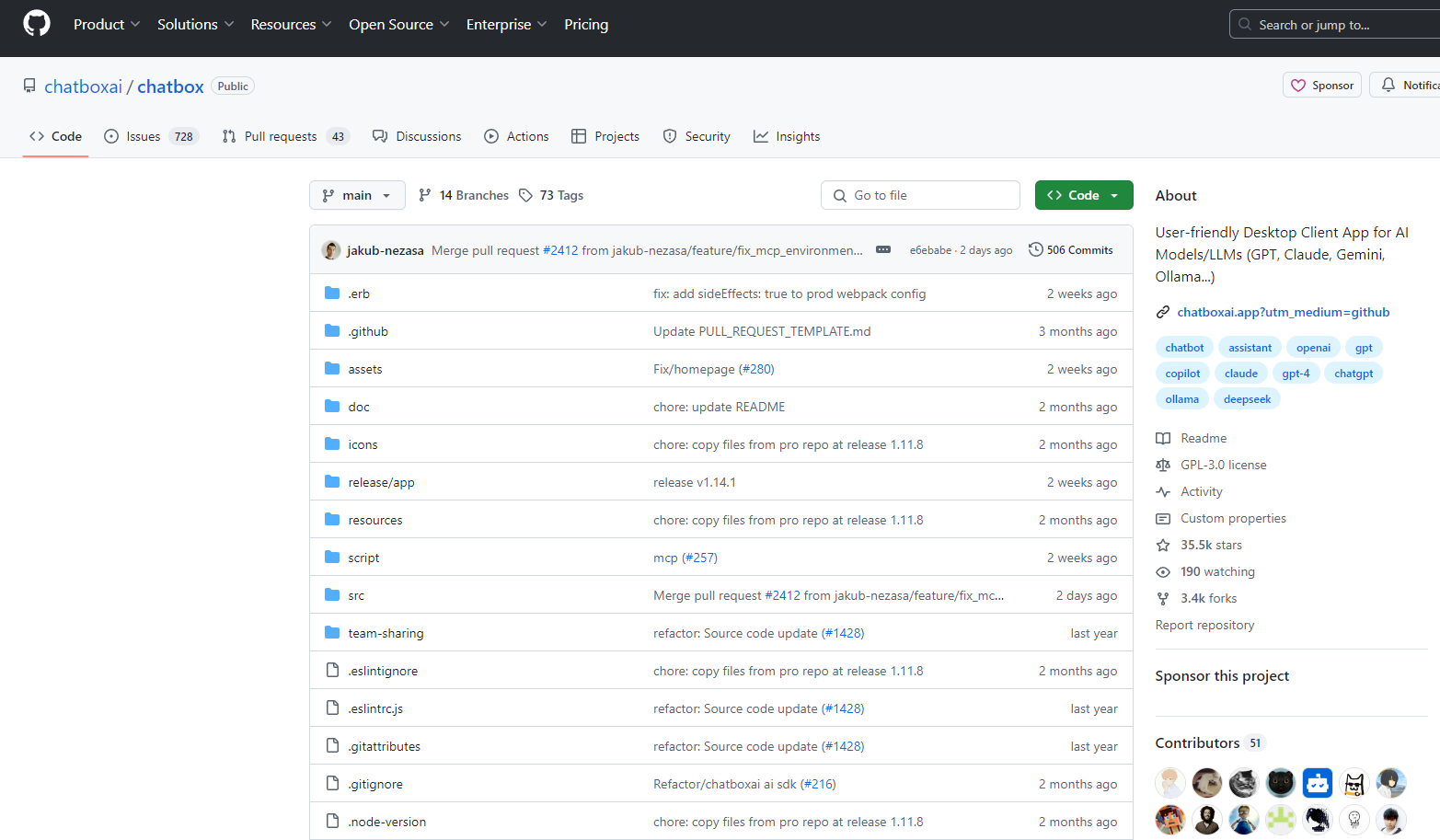1440x840 pixels.
Task: Expand the green Code dropdown button
Action: (x=1083, y=195)
